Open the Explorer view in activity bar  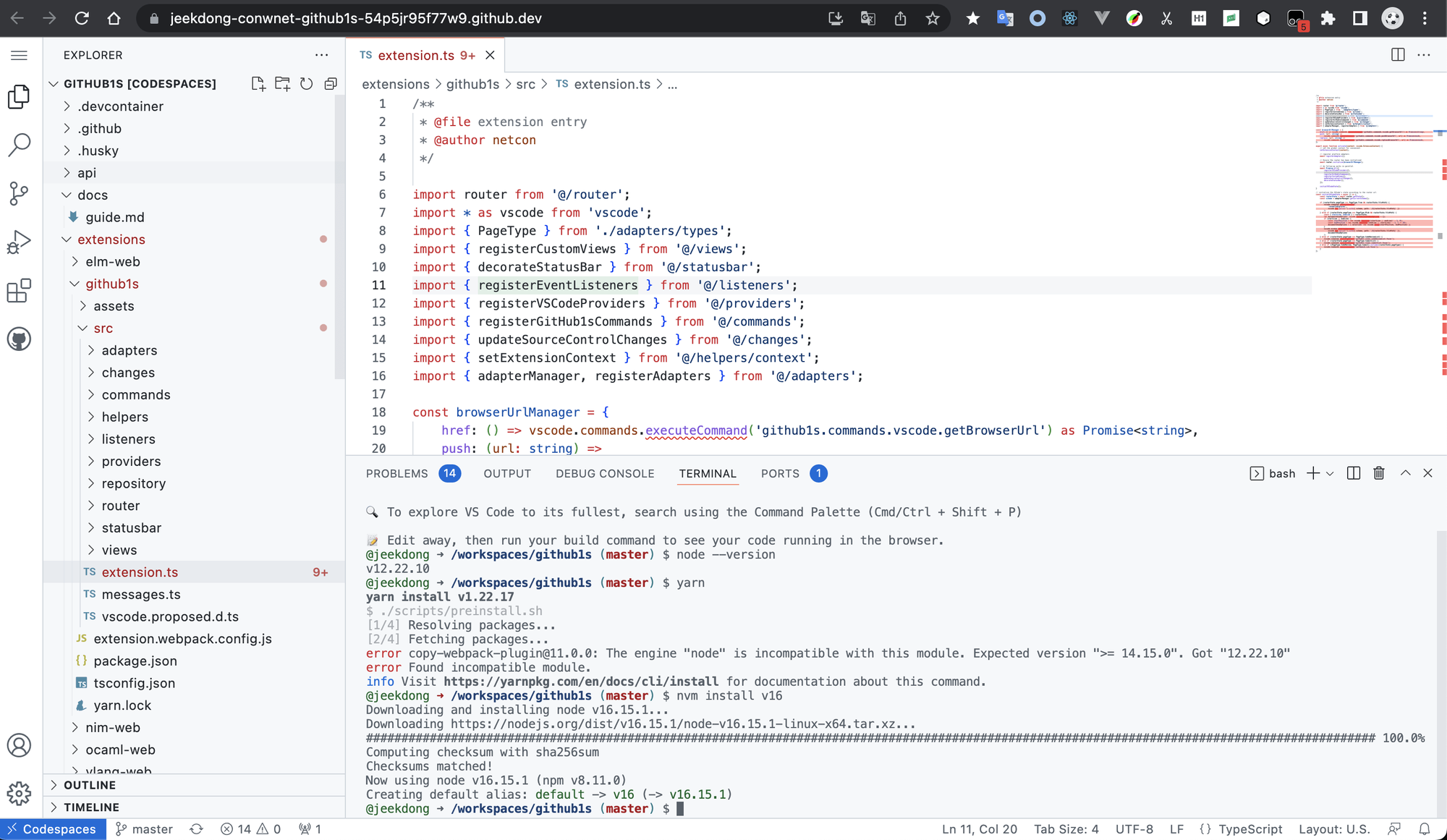tap(20, 96)
